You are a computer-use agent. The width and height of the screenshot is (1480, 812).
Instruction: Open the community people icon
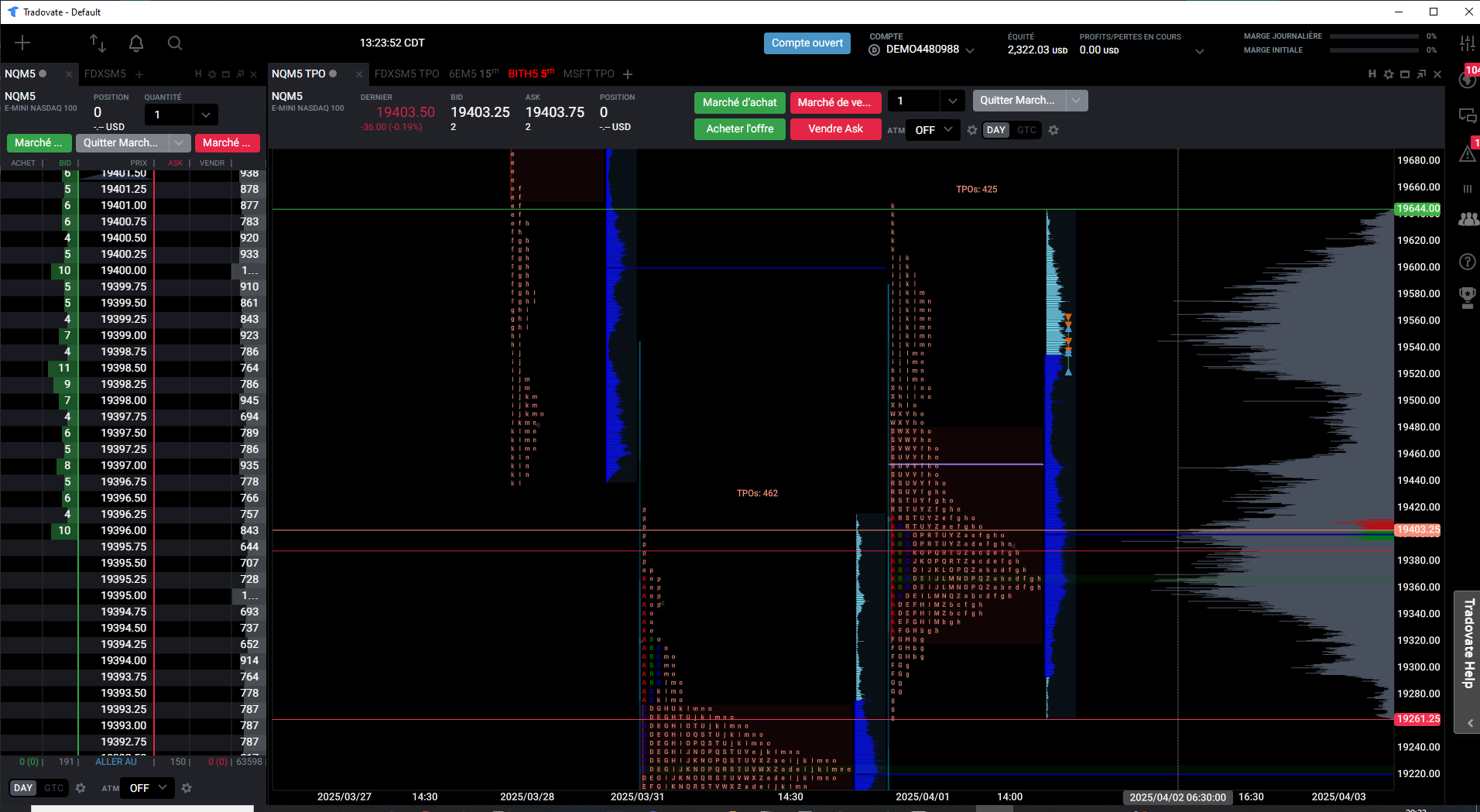click(x=1467, y=220)
